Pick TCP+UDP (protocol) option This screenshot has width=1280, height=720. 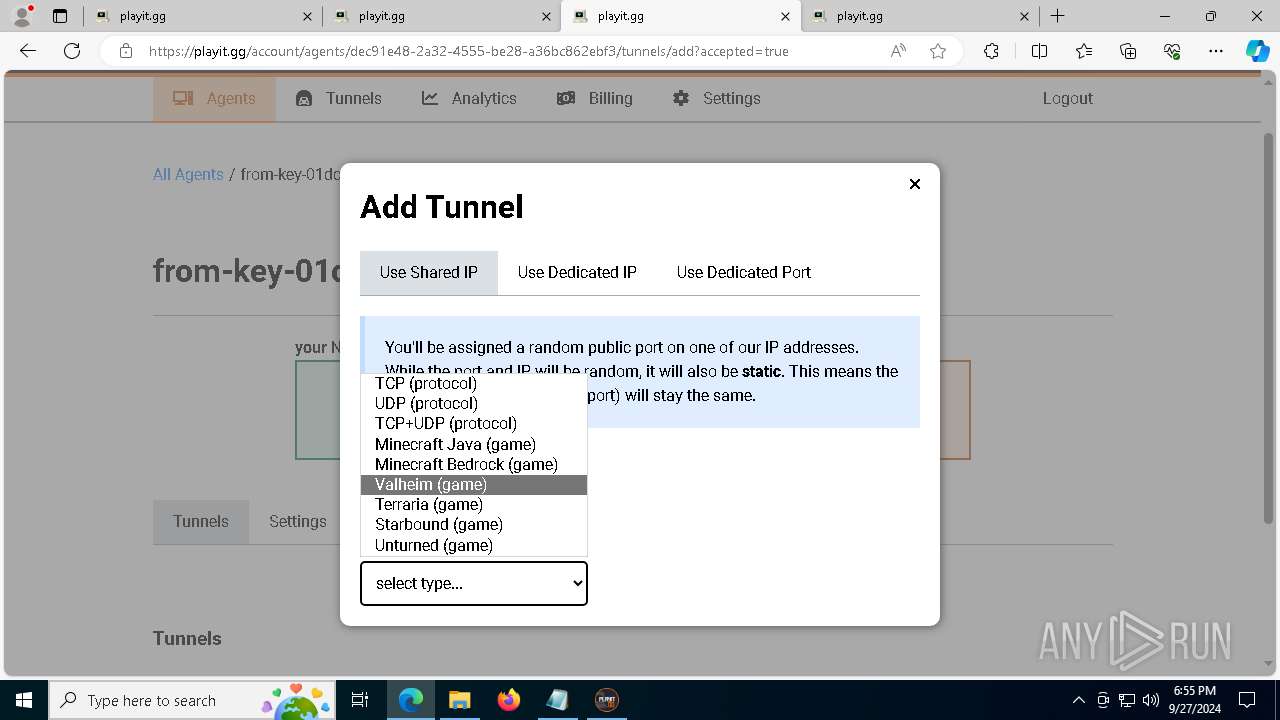pos(473,423)
